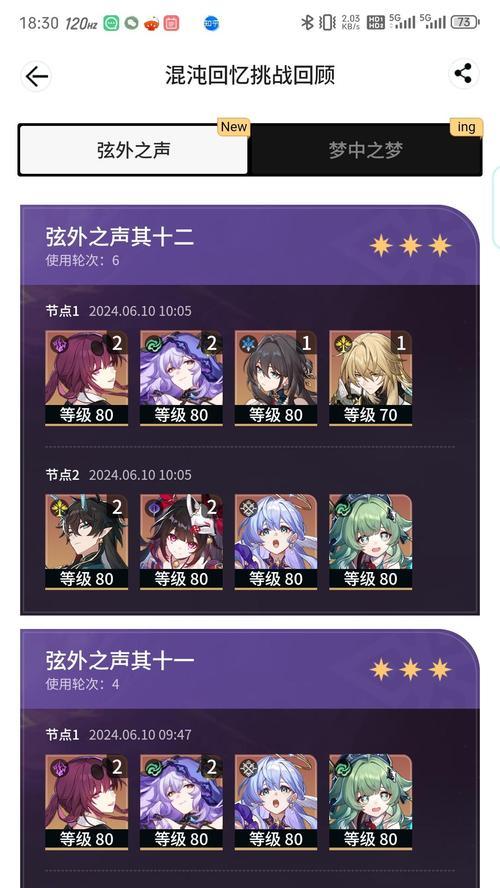Tap the blue-haired character in 其十一 节点1
The image size is (500, 888).
pyautogui.click(x=276, y=801)
